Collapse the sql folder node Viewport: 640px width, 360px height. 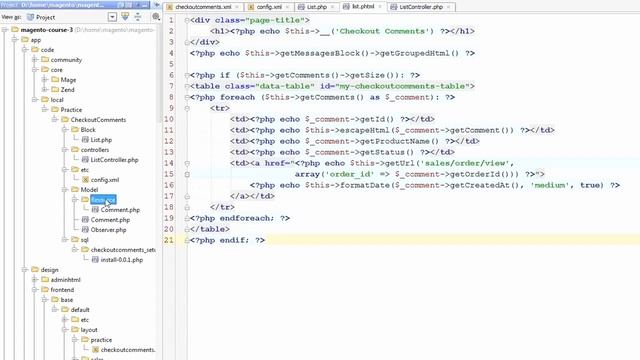[65, 240]
